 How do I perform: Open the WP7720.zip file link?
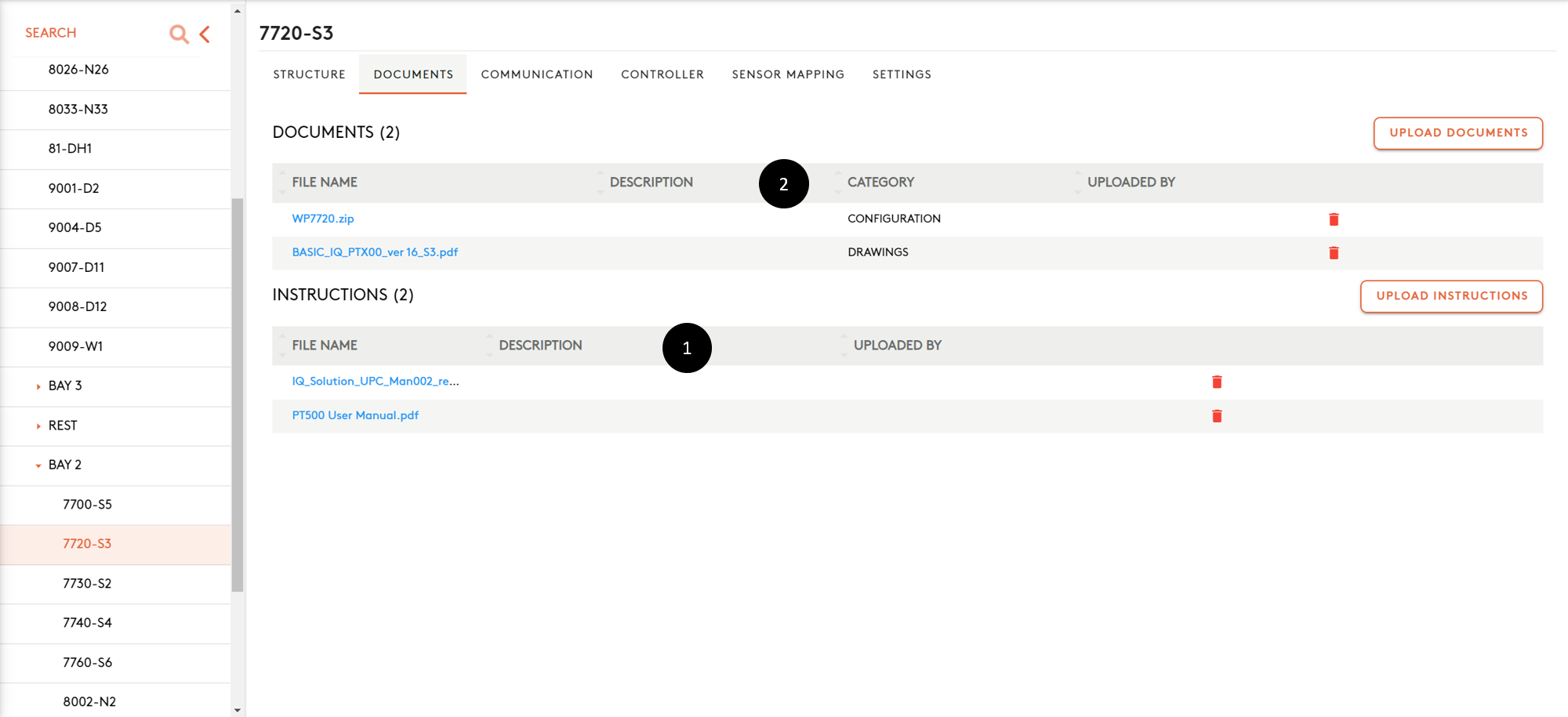click(x=323, y=219)
